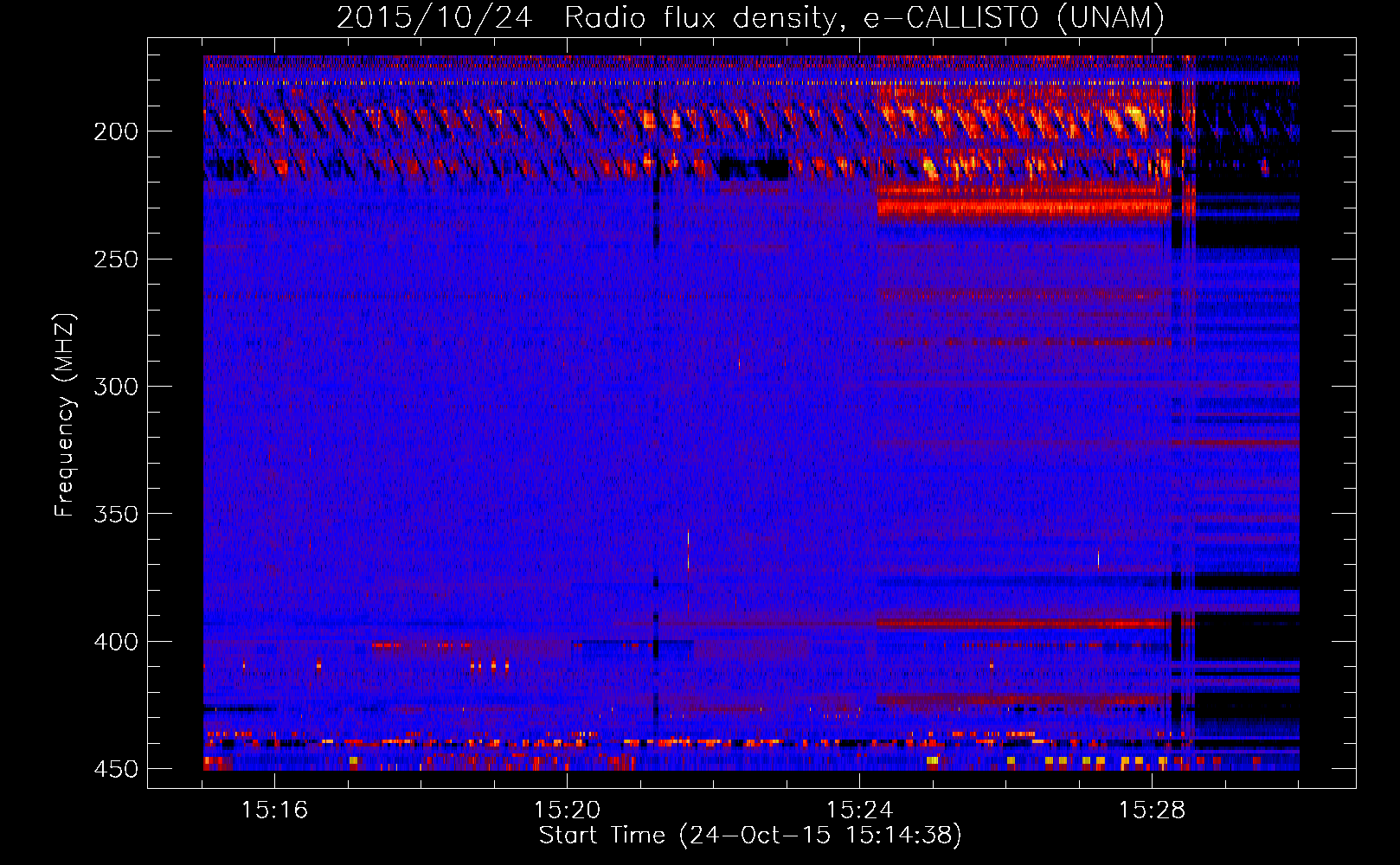Click the 15:16 time tick label
This screenshot has width=1400, height=865.
pyautogui.click(x=274, y=811)
